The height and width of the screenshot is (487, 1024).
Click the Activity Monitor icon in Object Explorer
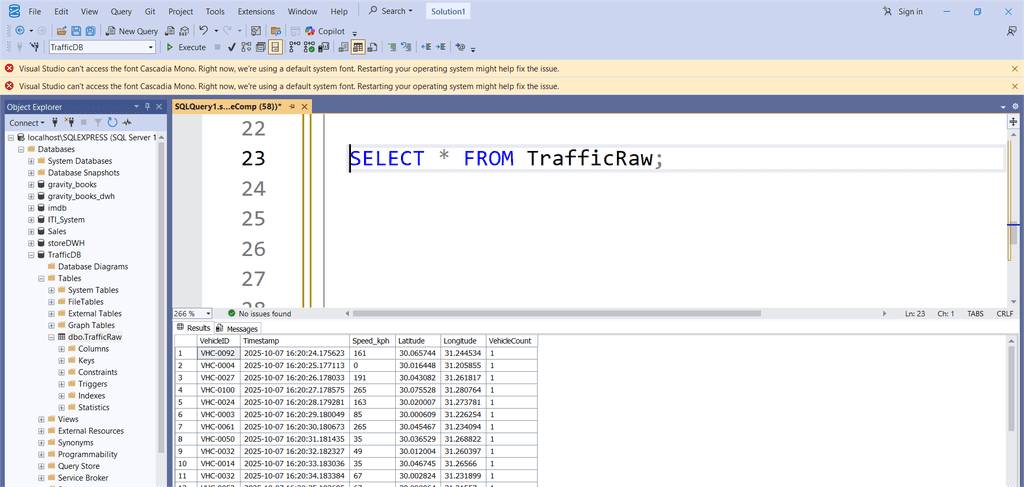click(127, 122)
